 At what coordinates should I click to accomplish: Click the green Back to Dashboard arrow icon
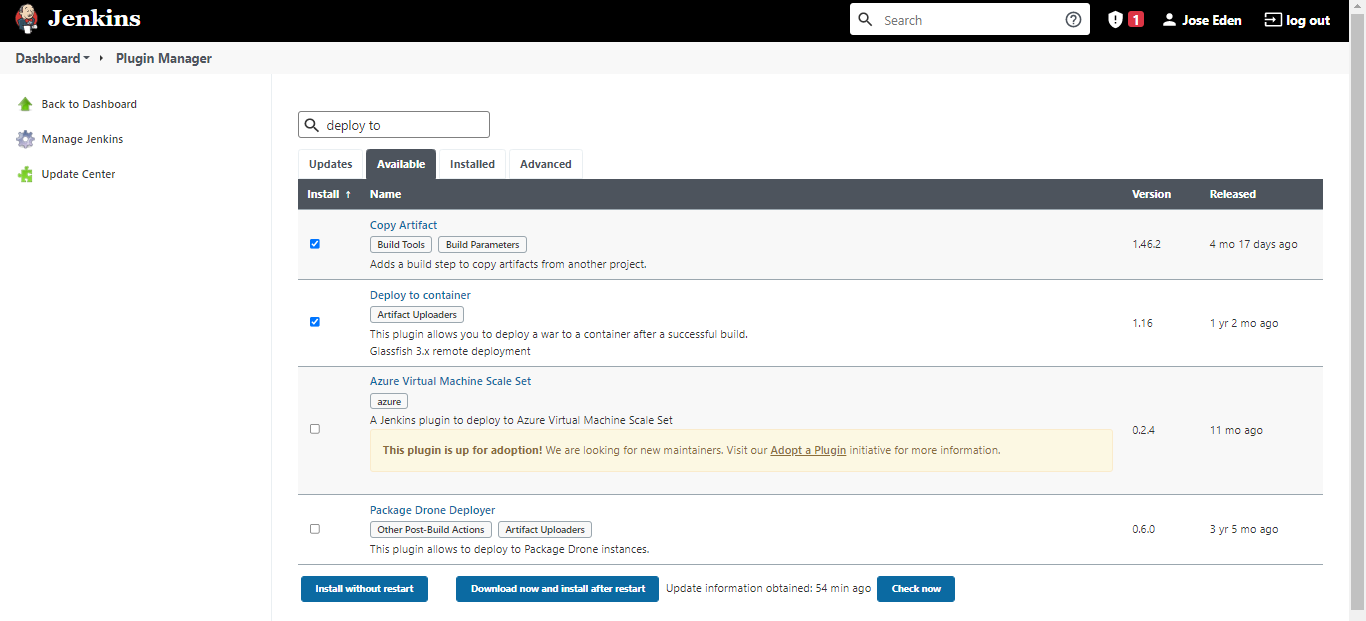tap(25, 104)
